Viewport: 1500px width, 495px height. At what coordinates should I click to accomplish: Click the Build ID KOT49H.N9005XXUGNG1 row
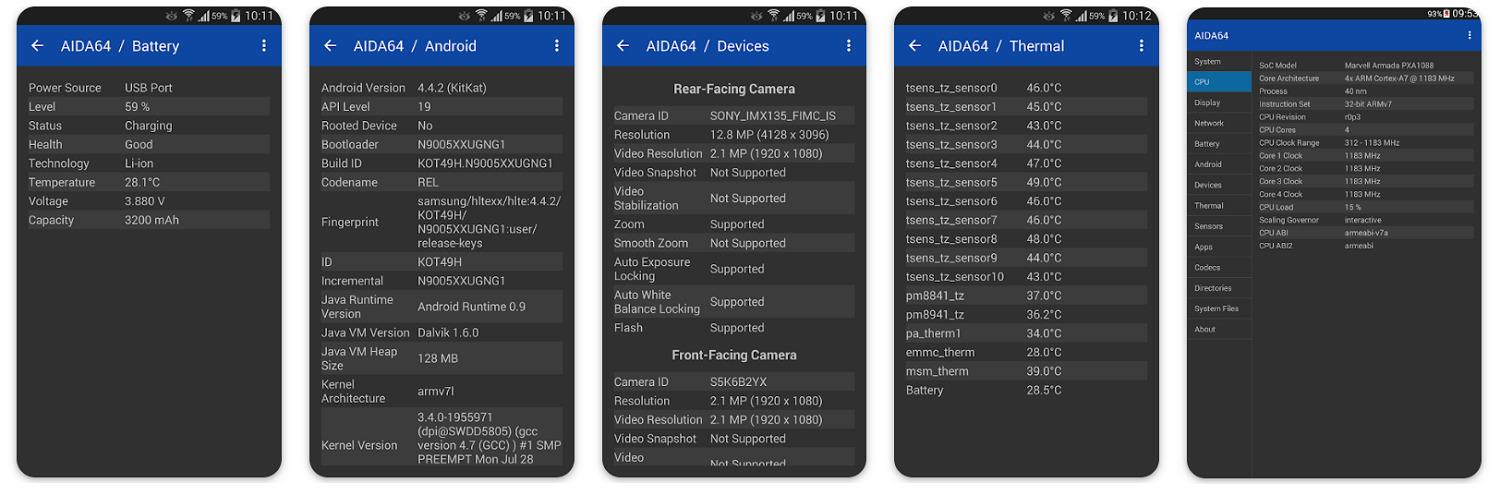tap(441, 164)
